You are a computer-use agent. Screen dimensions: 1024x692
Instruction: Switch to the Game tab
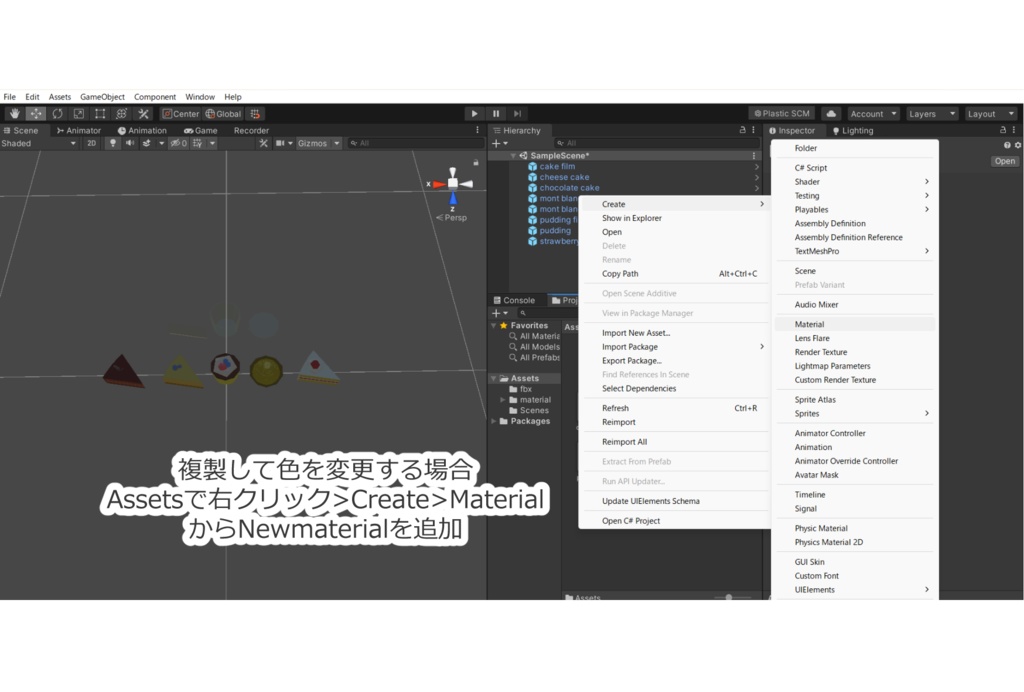coord(200,131)
